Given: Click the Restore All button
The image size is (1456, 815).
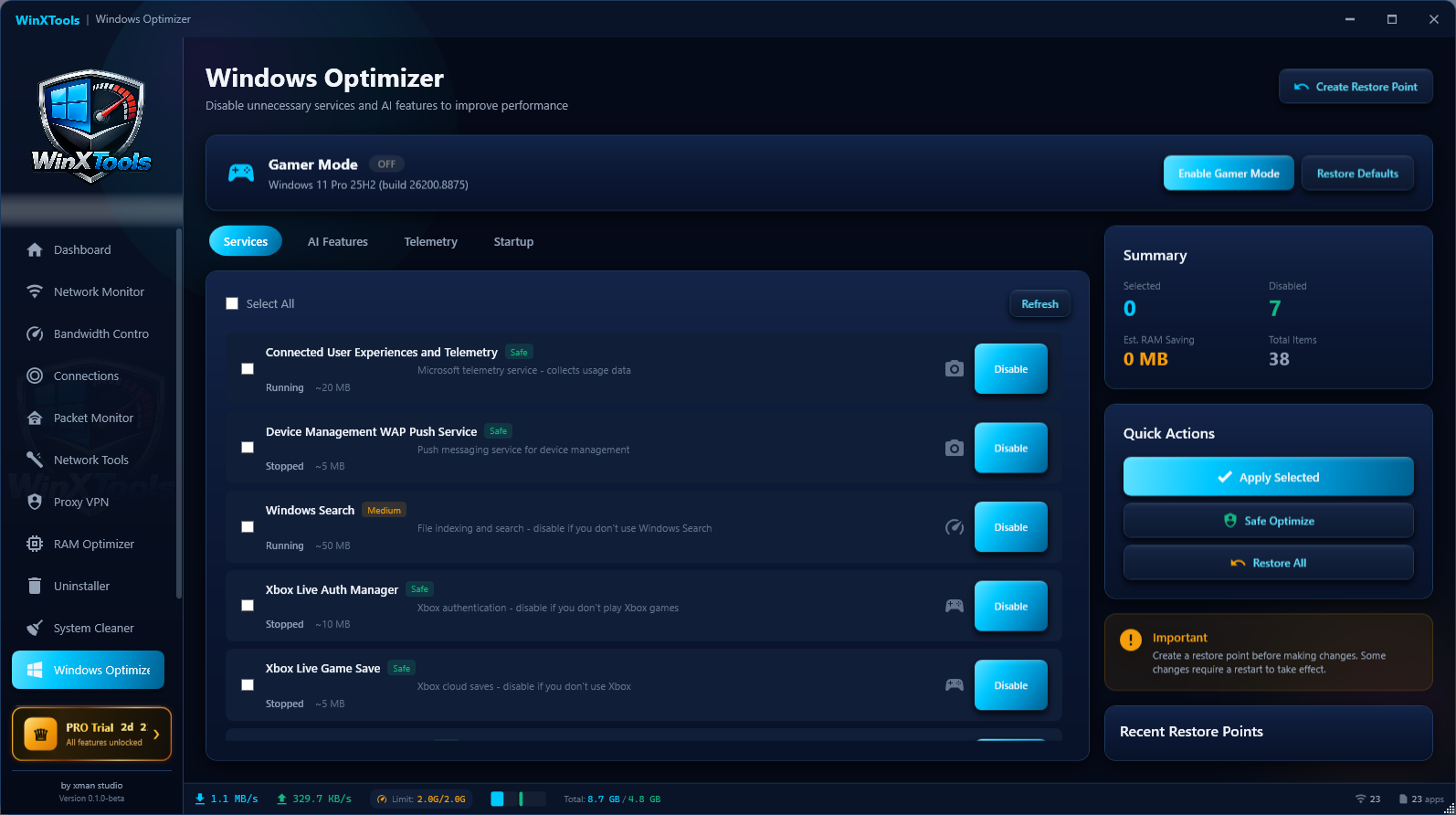Looking at the screenshot, I should click(x=1268, y=563).
